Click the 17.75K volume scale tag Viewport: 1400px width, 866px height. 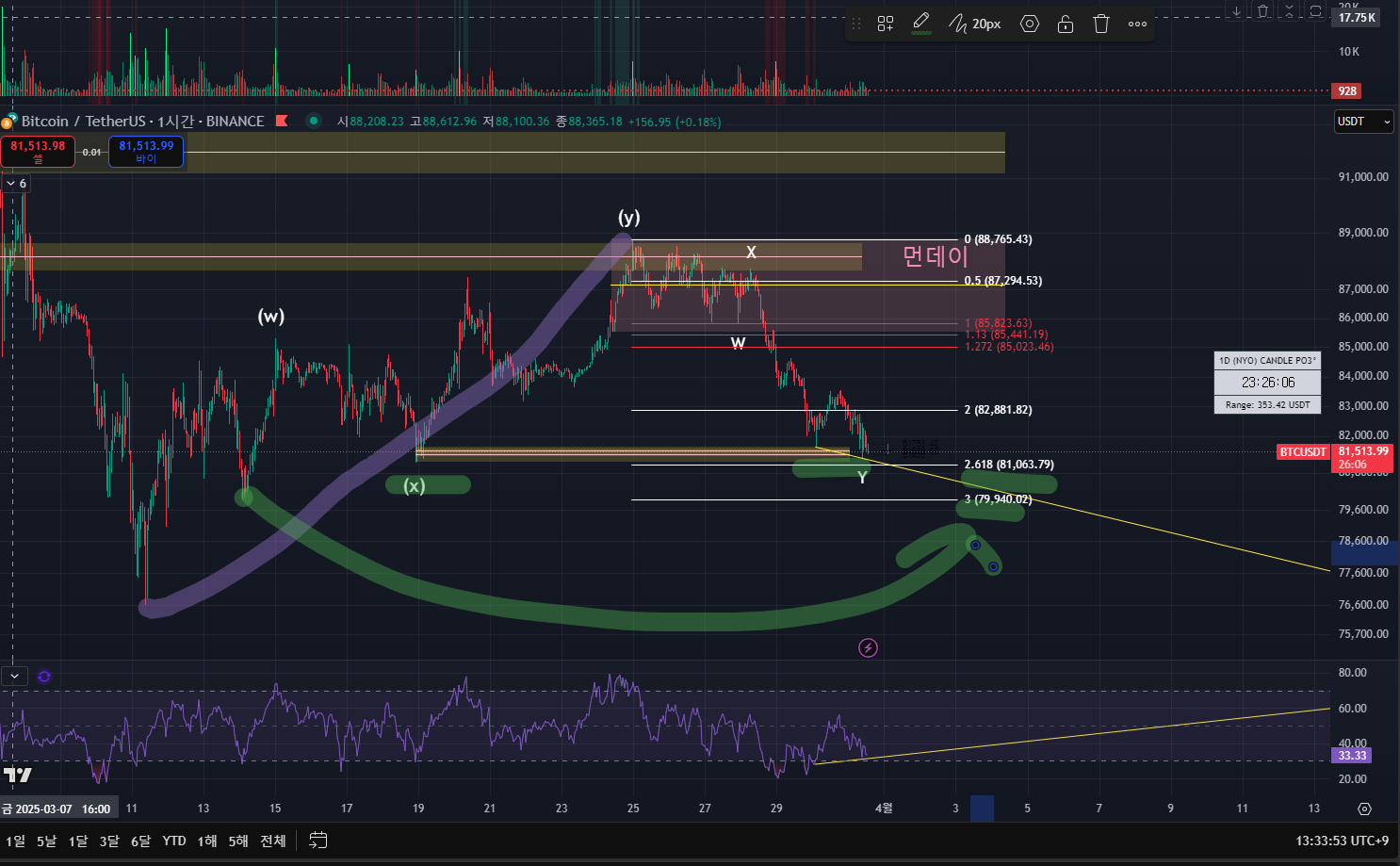[1357, 18]
